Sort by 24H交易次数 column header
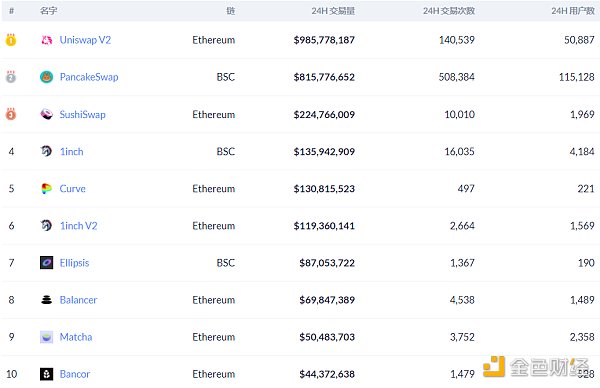The width and height of the screenshot is (600, 388). tap(449, 11)
